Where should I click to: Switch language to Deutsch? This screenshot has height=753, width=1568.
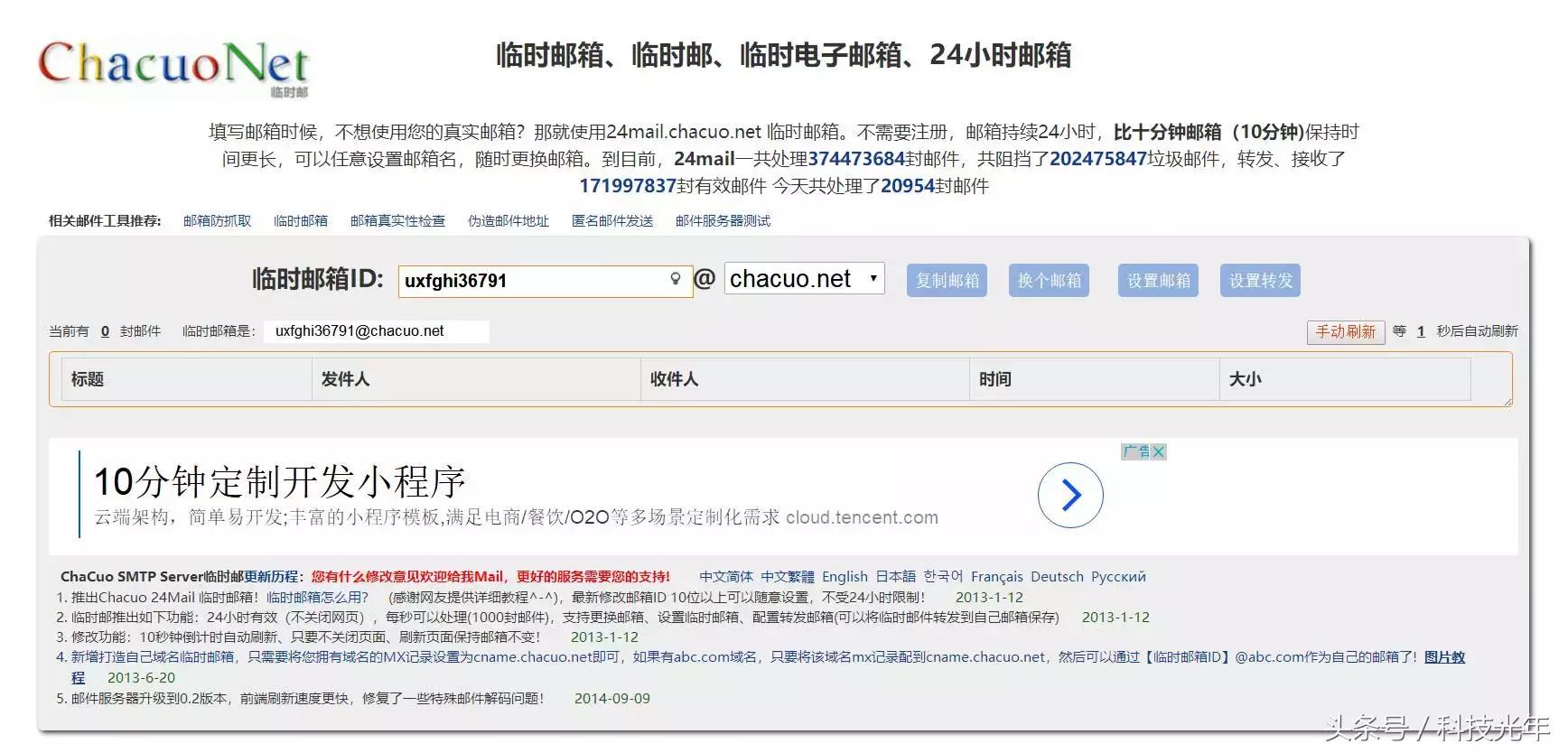click(x=1057, y=577)
